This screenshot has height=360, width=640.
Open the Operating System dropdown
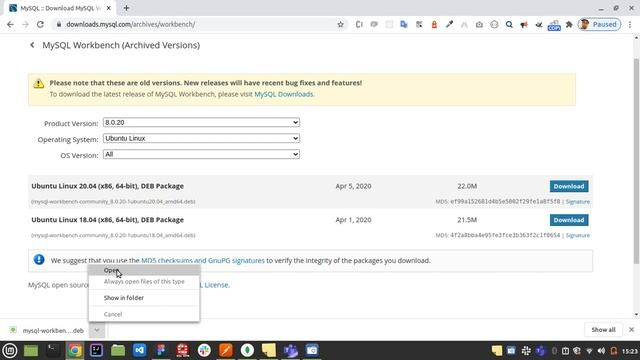pos(201,138)
